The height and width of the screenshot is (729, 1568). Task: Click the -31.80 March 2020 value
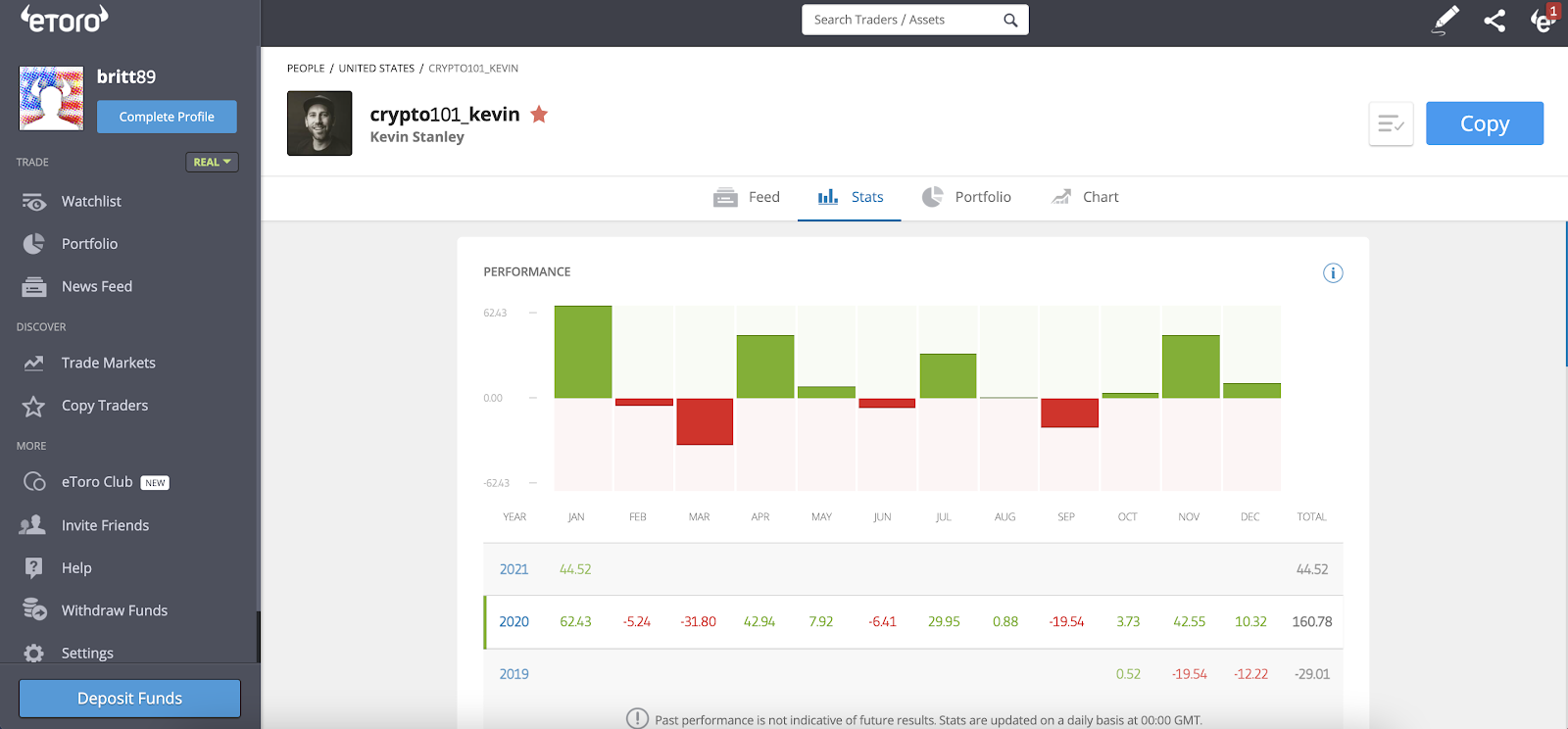698,622
